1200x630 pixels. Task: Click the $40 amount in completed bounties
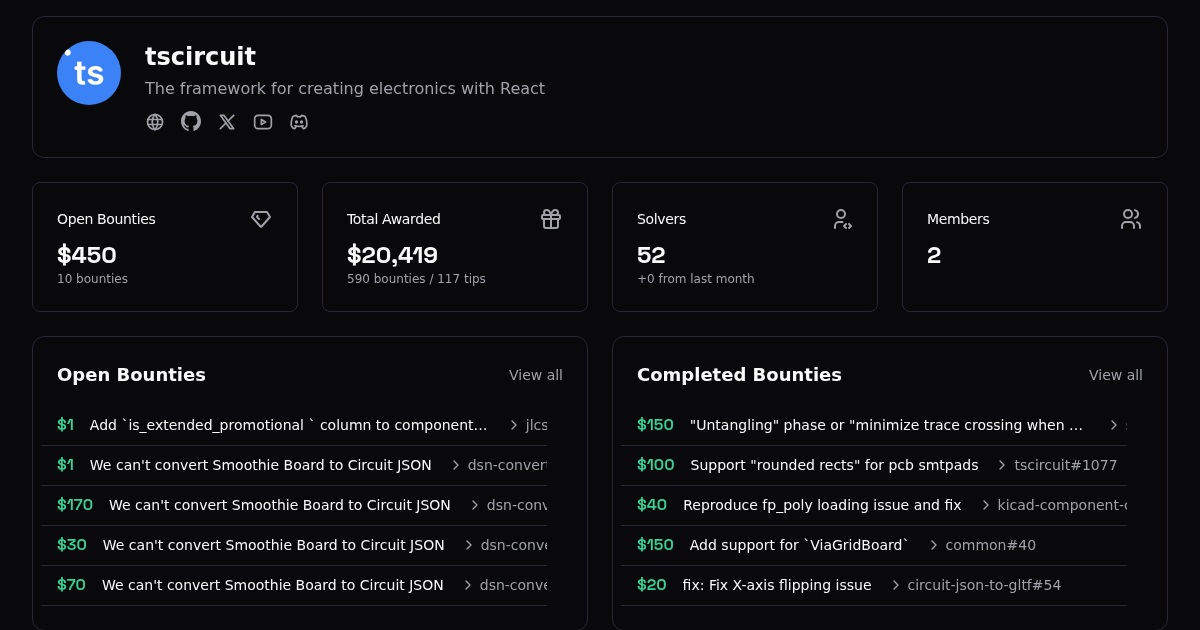[652, 505]
